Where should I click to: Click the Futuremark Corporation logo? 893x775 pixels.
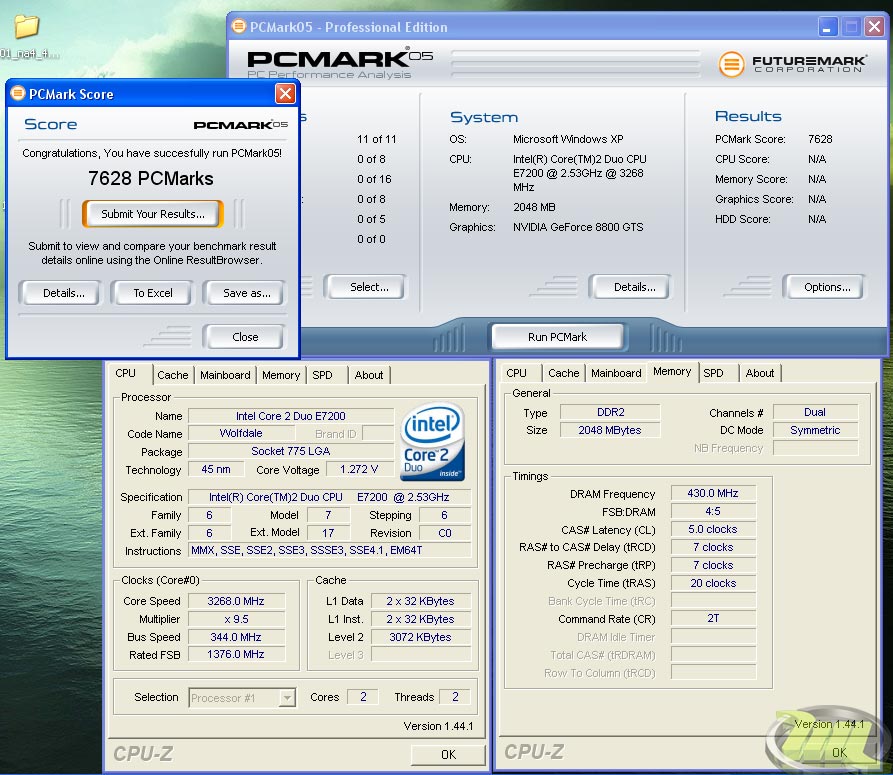tap(792, 64)
